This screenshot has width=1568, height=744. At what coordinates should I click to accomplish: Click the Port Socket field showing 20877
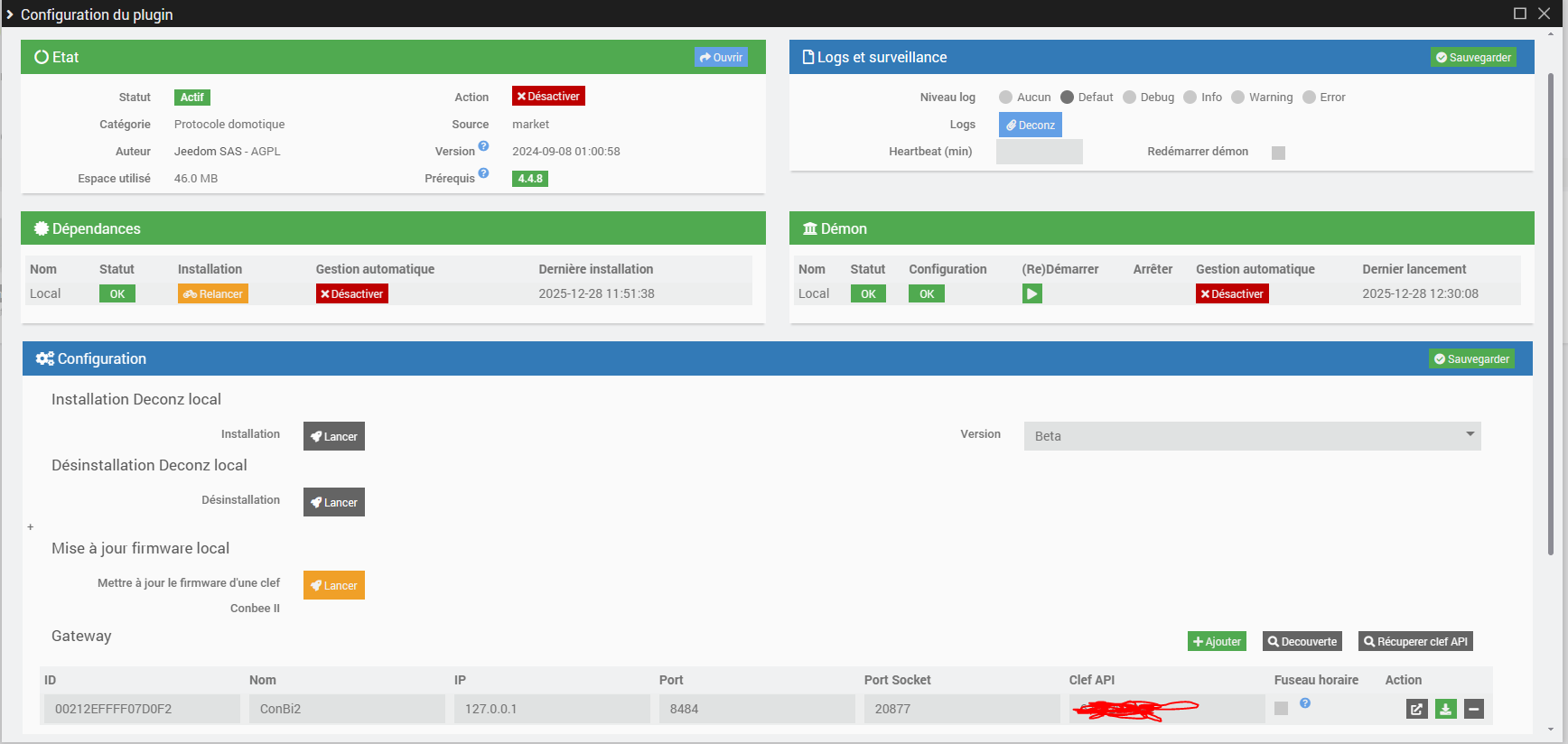(961, 709)
